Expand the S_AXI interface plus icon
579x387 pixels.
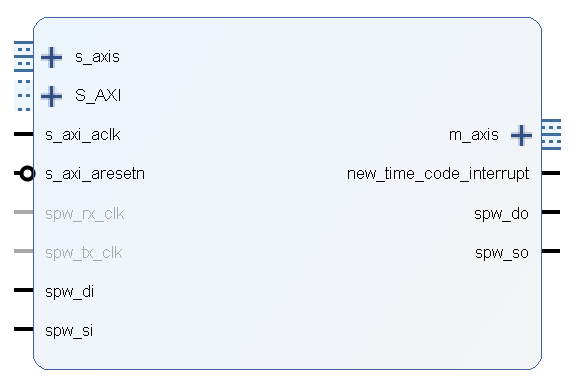51,96
